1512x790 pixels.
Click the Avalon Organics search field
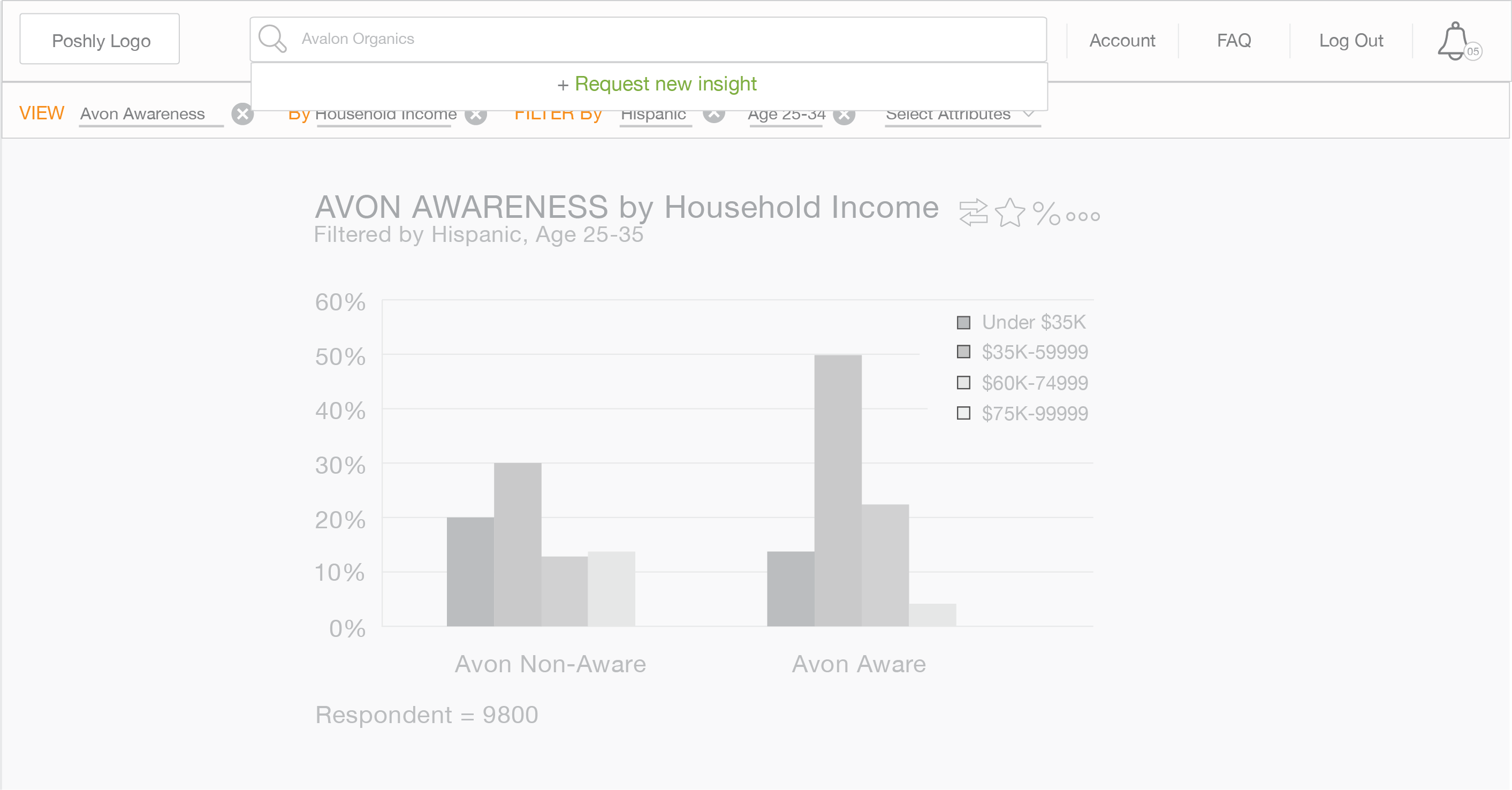click(648, 39)
